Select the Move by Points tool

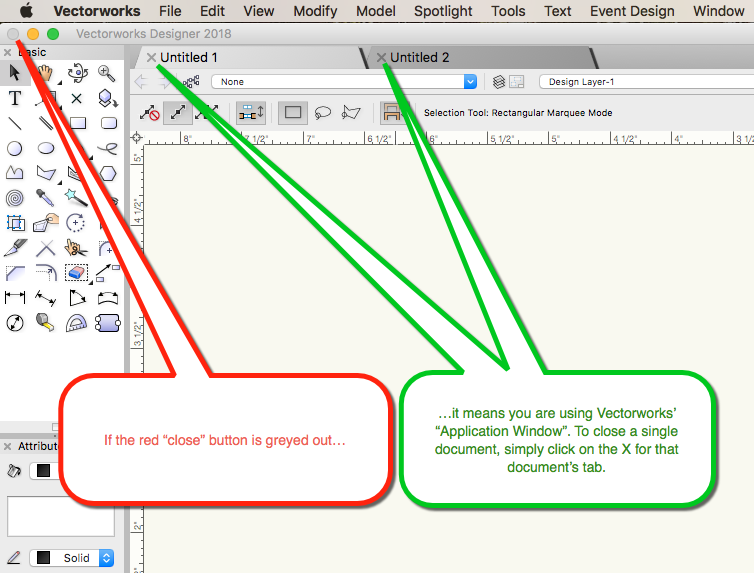click(108, 273)
